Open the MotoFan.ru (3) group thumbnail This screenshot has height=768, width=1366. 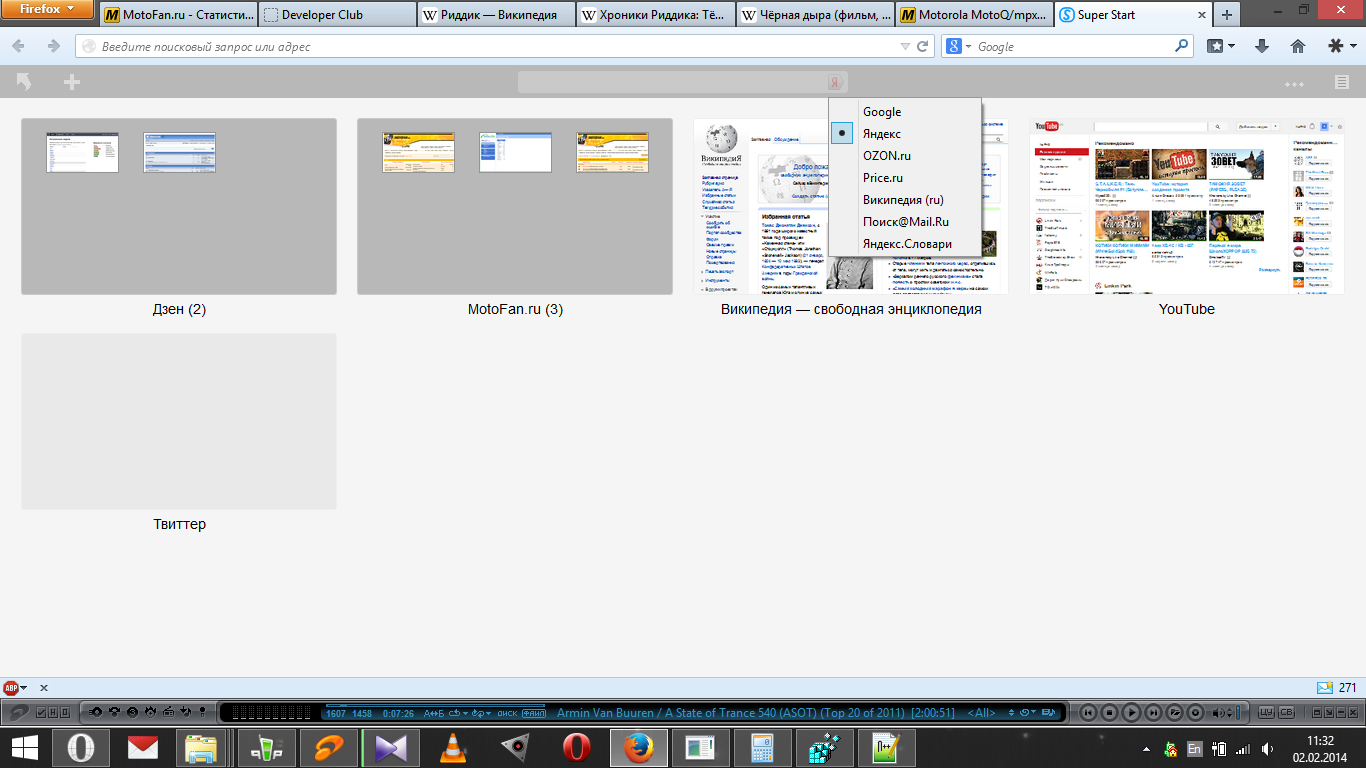(515, 206)
